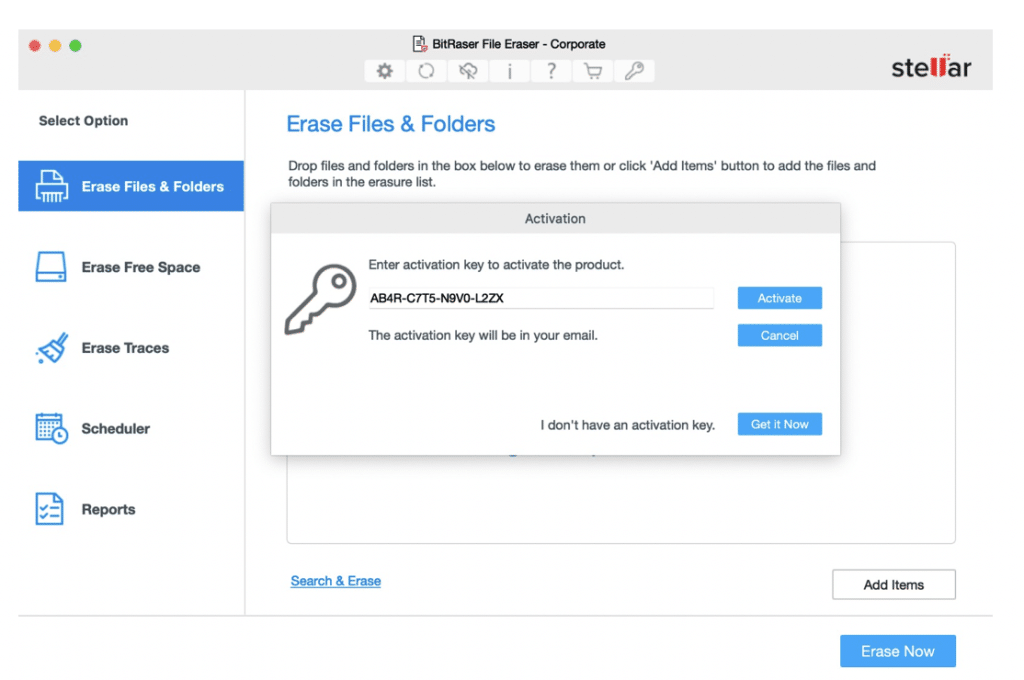Viewport: 1024px width, 680px height.
Task: Click the shopping cart toolbar icon
Action: point(593,71)
